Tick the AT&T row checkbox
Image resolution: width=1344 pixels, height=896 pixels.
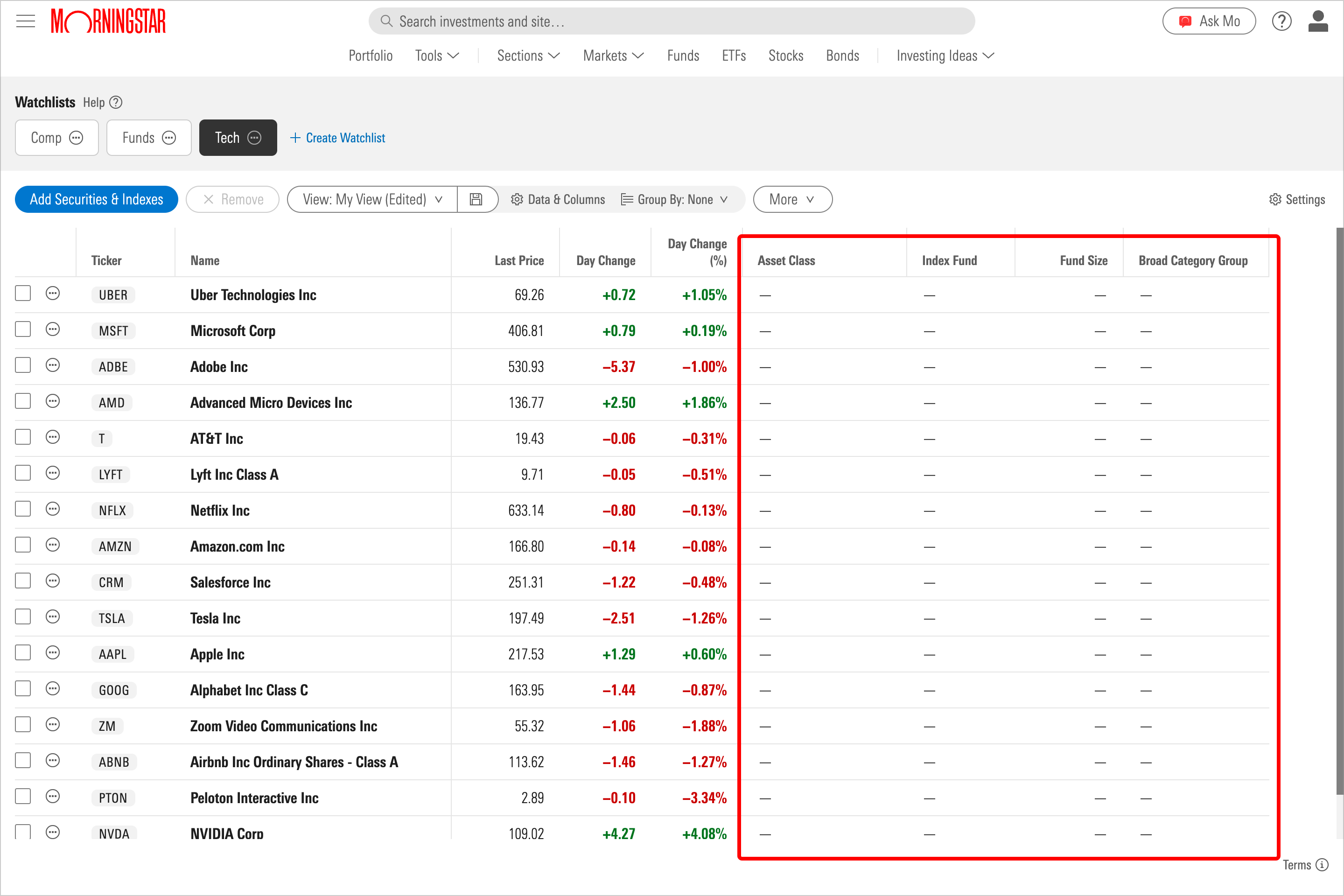23,438
